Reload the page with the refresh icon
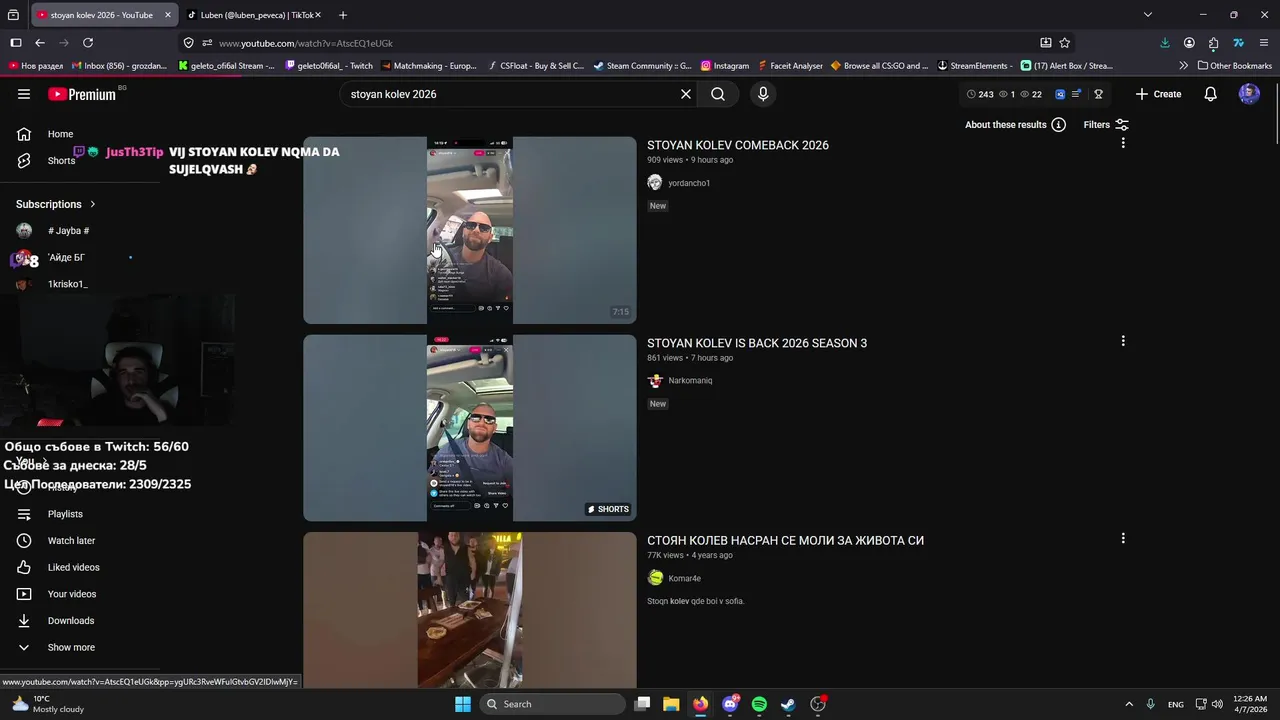The width and height of the screenshot is (1280, 720). 88,43
